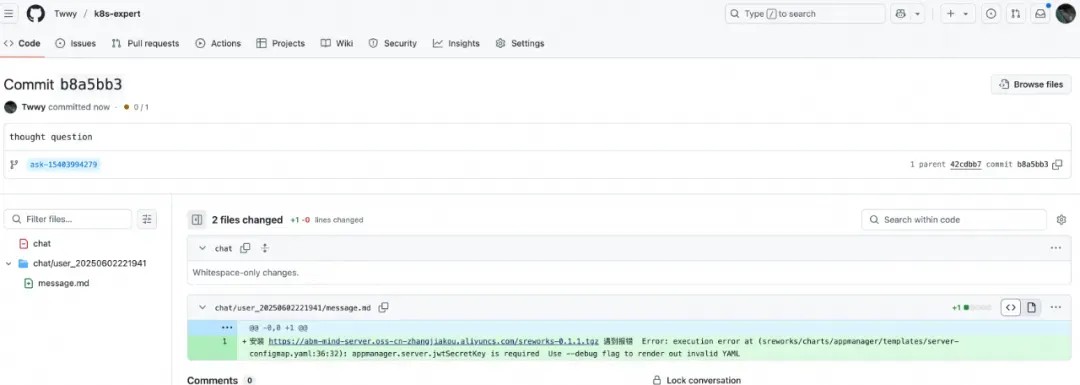Collapse the chat file diff
The width and height of the screenshot is (1080, 385).
coord(202,249)
